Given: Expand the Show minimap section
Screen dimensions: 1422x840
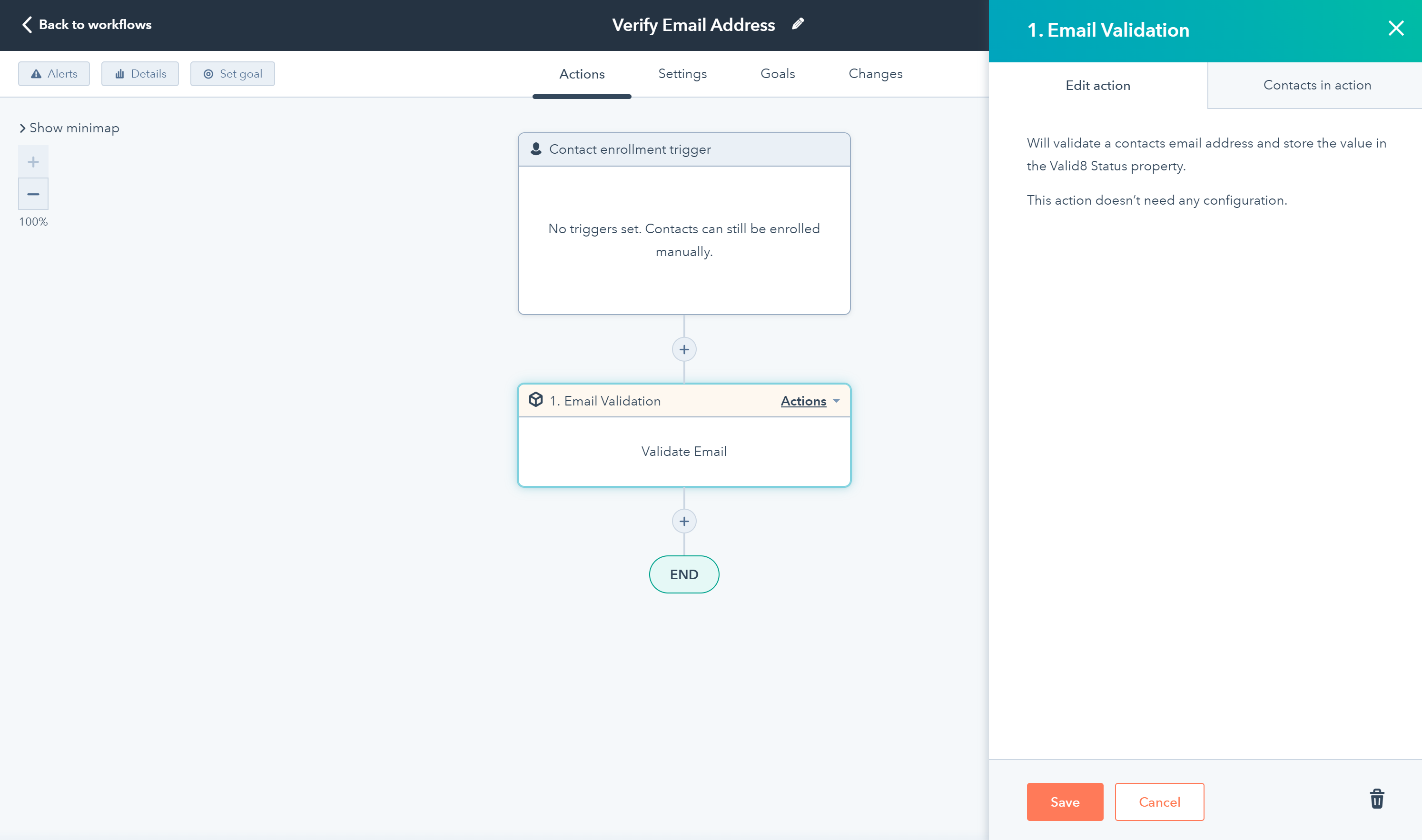Looking at the screenshot, I should point(69,128).
